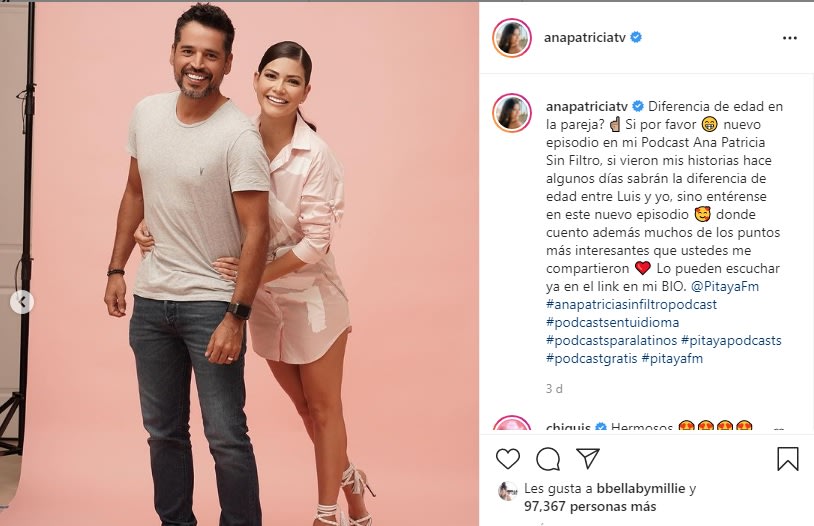Image resolution: width=814 pixels, height=526 pixels.
Task: Open the chiquis commenter profile
Action: click(x=568, y=428)
